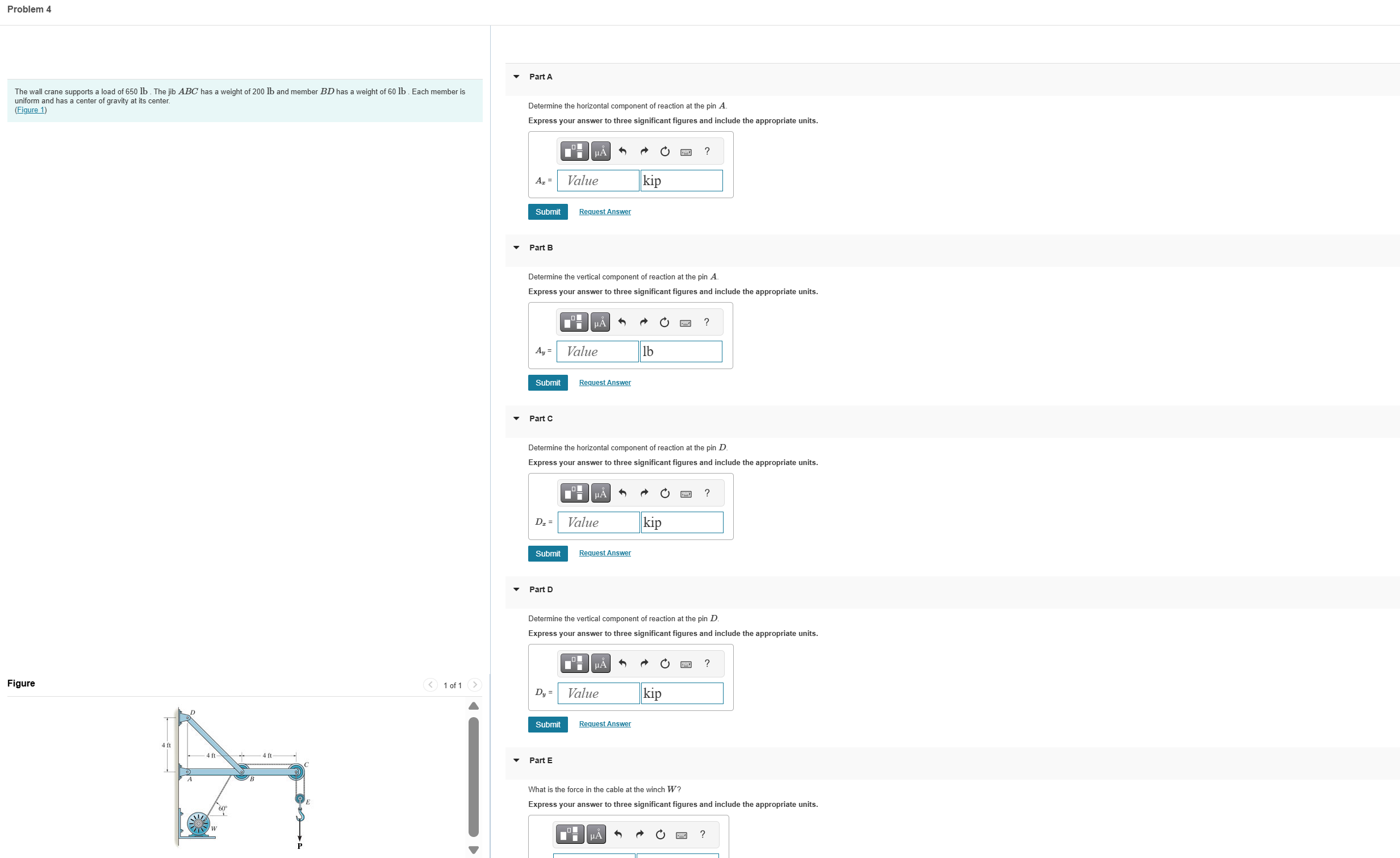Click the Dx units field showing kip

point(681,522)
